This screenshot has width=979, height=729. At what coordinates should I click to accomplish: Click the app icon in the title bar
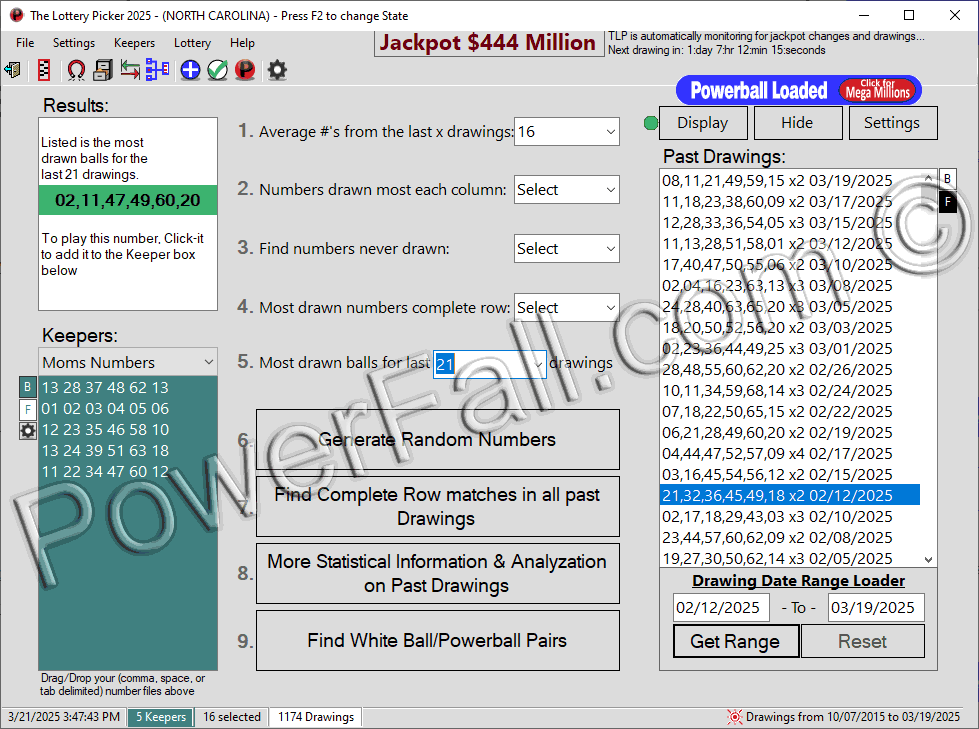(x=16, y=15)
